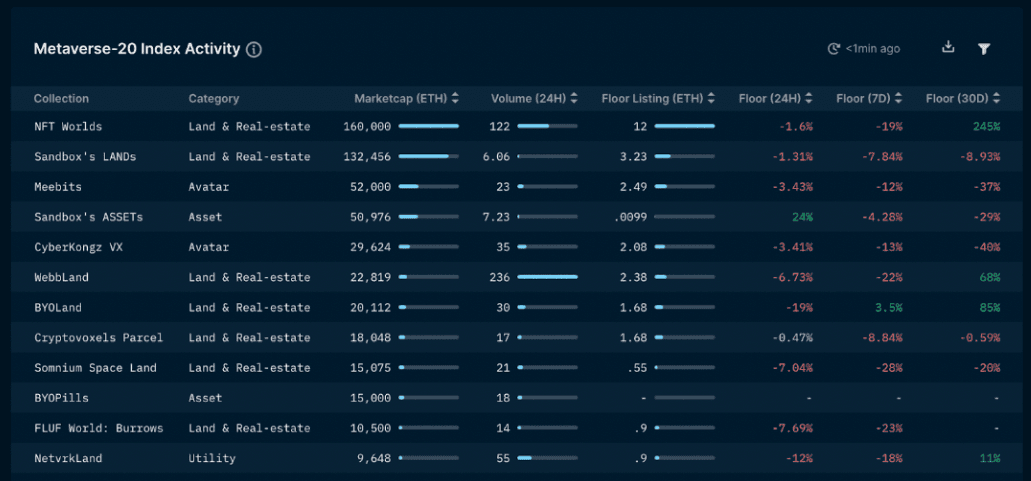The image size is (1031, 481).
Task: Sort by Floor (7D) arrows
Action: point(898,99)
